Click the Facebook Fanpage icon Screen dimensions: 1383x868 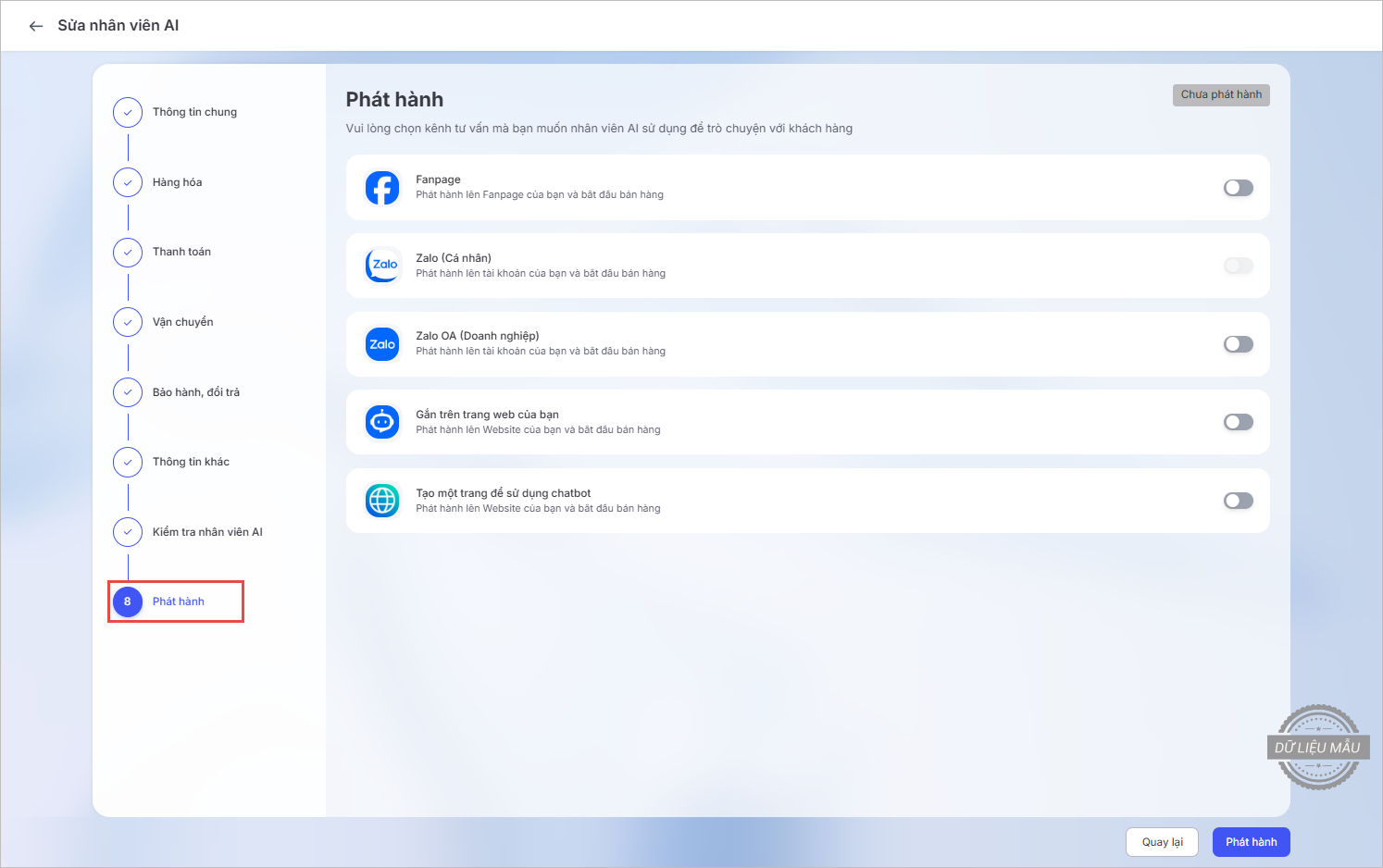pyautogui.click(x=382, y=188)
